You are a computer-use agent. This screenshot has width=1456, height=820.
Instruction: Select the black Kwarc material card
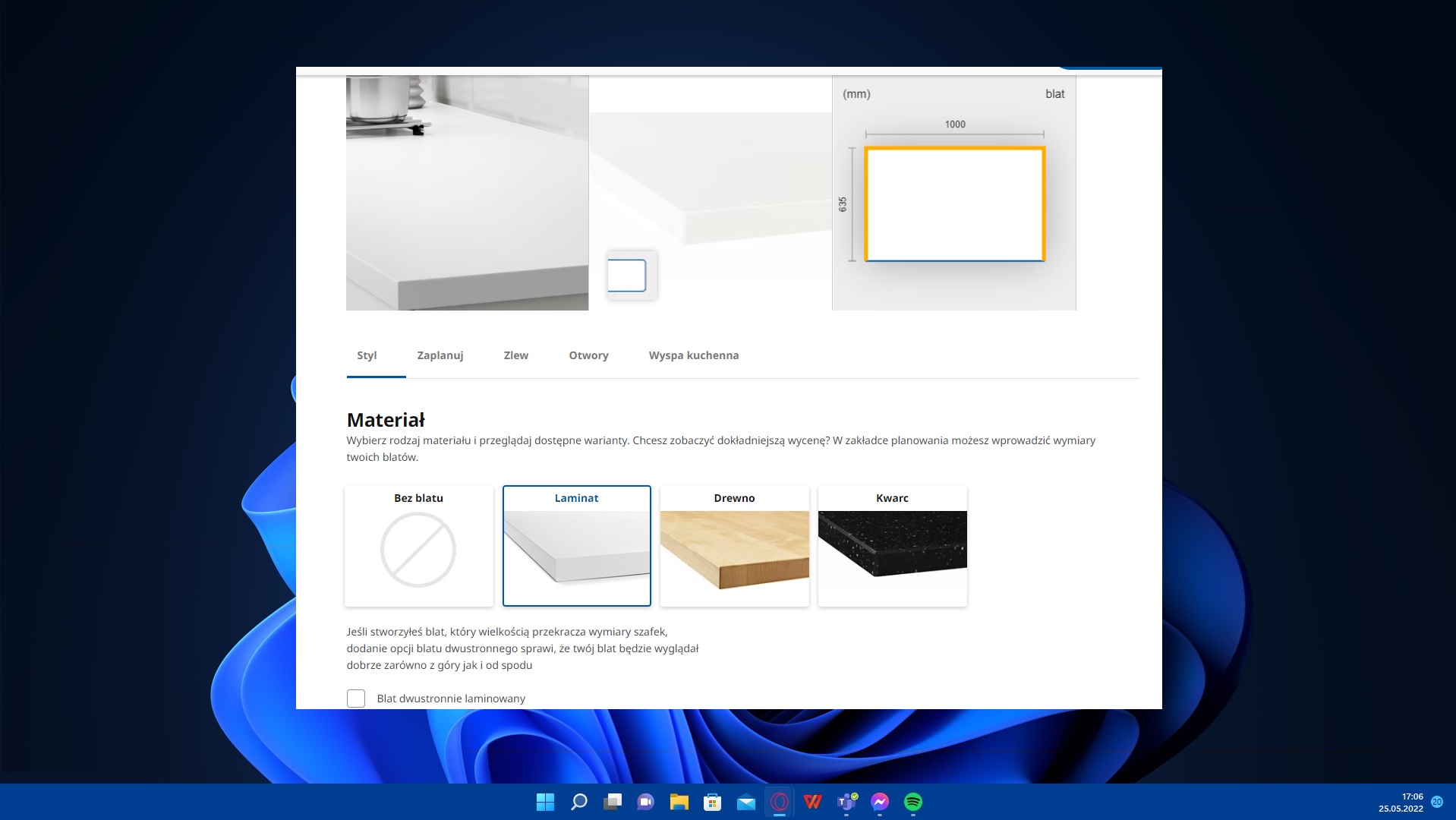[x=892, y=546]
